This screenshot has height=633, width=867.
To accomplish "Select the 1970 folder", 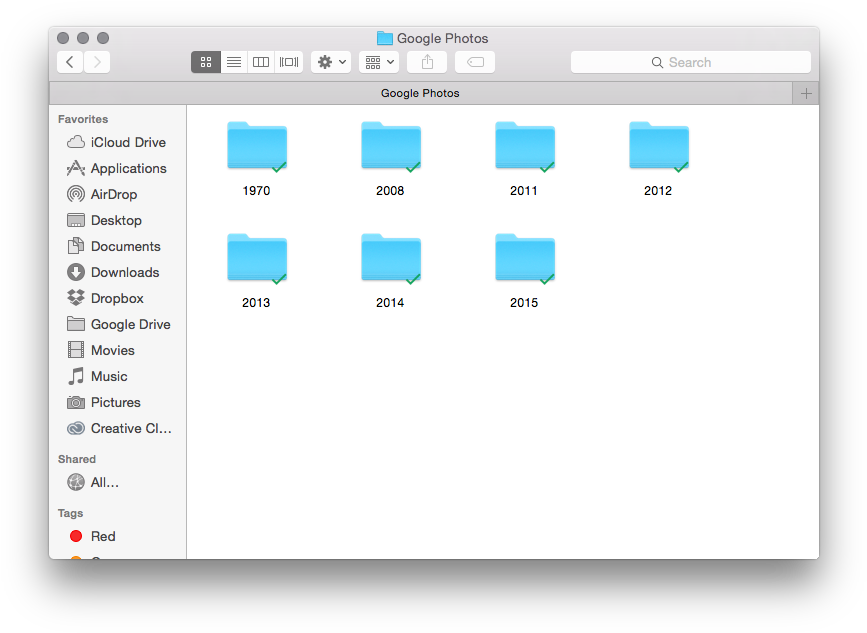I will 256,150.
